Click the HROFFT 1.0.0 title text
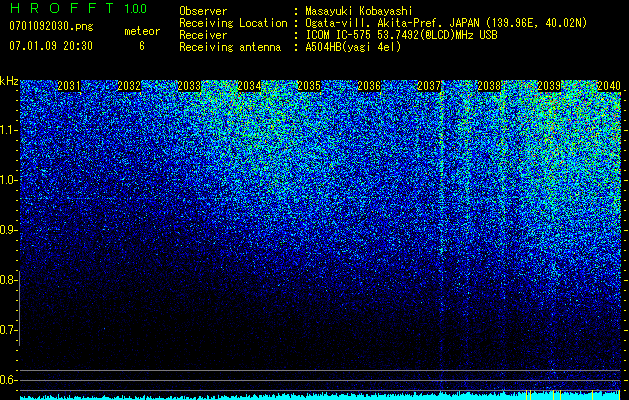Screen dimensions: 629x400 (x=78, y=8)
